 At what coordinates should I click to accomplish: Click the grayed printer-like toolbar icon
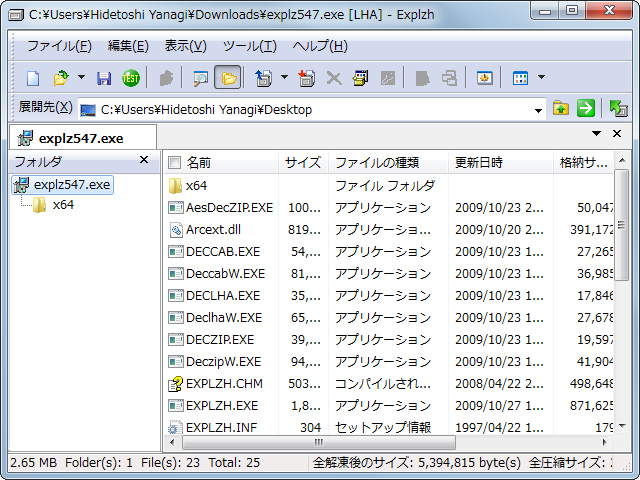click(x=449, y=78)
